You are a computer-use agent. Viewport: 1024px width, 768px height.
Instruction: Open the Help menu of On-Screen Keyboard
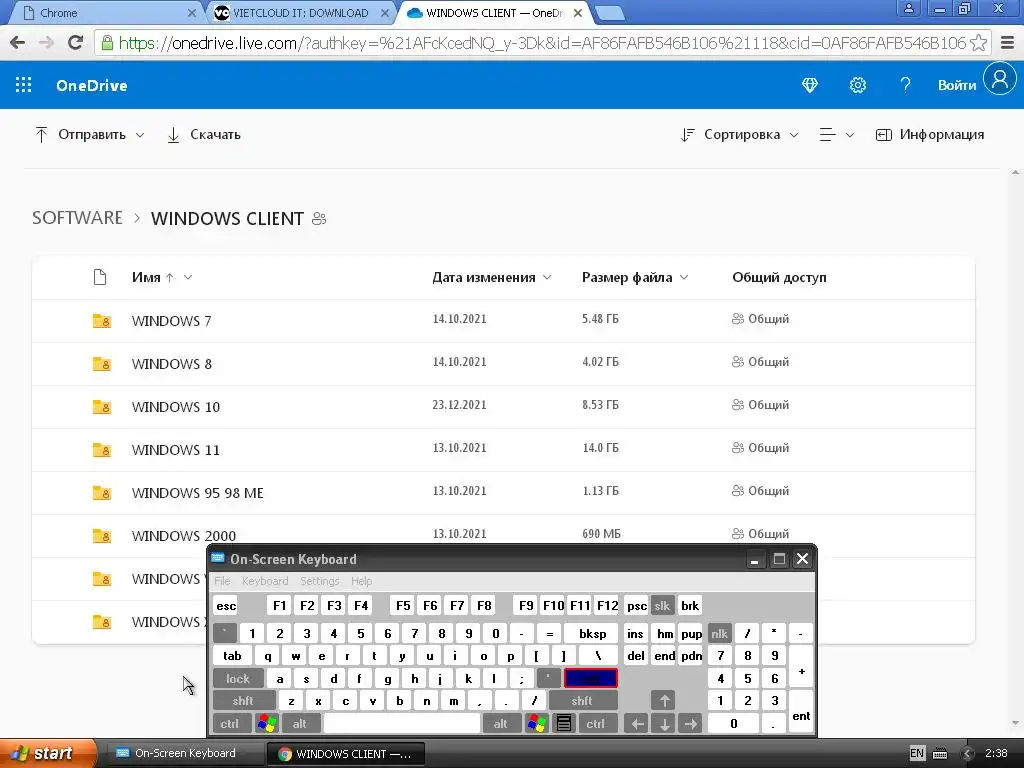point(361,581)
